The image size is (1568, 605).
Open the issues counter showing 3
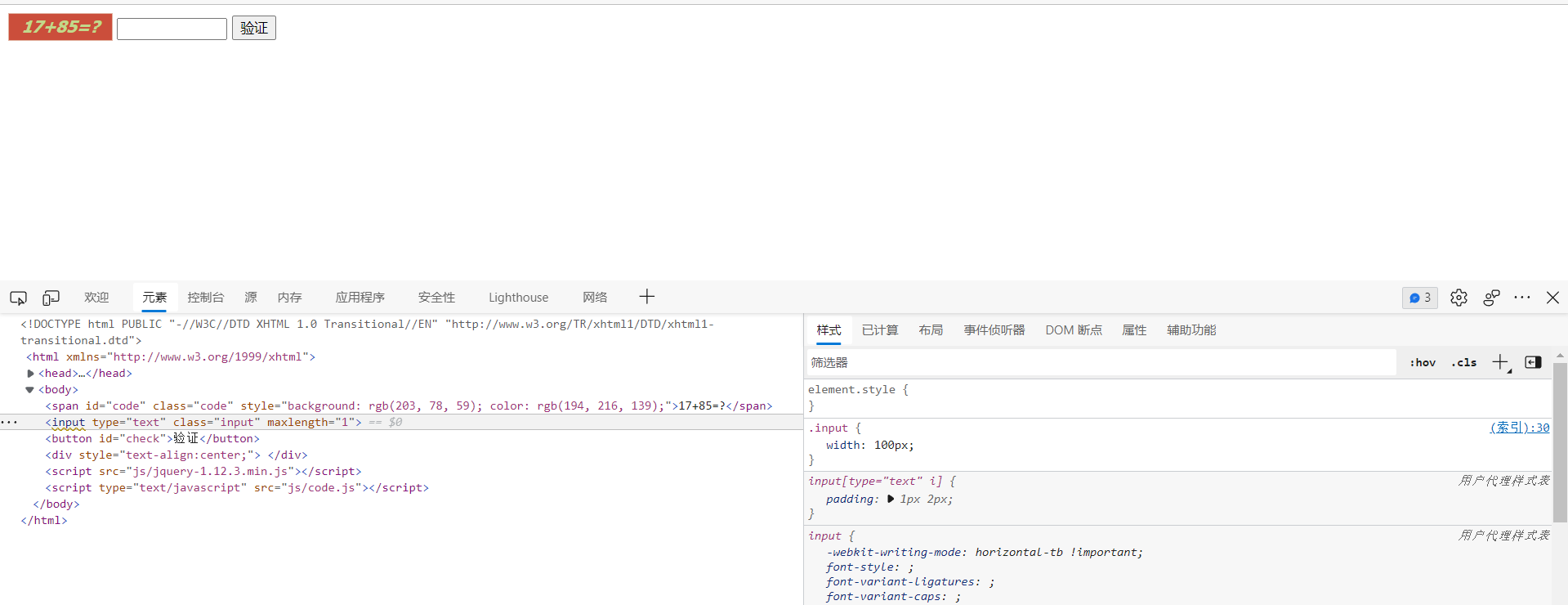(x=1420, y=298)
